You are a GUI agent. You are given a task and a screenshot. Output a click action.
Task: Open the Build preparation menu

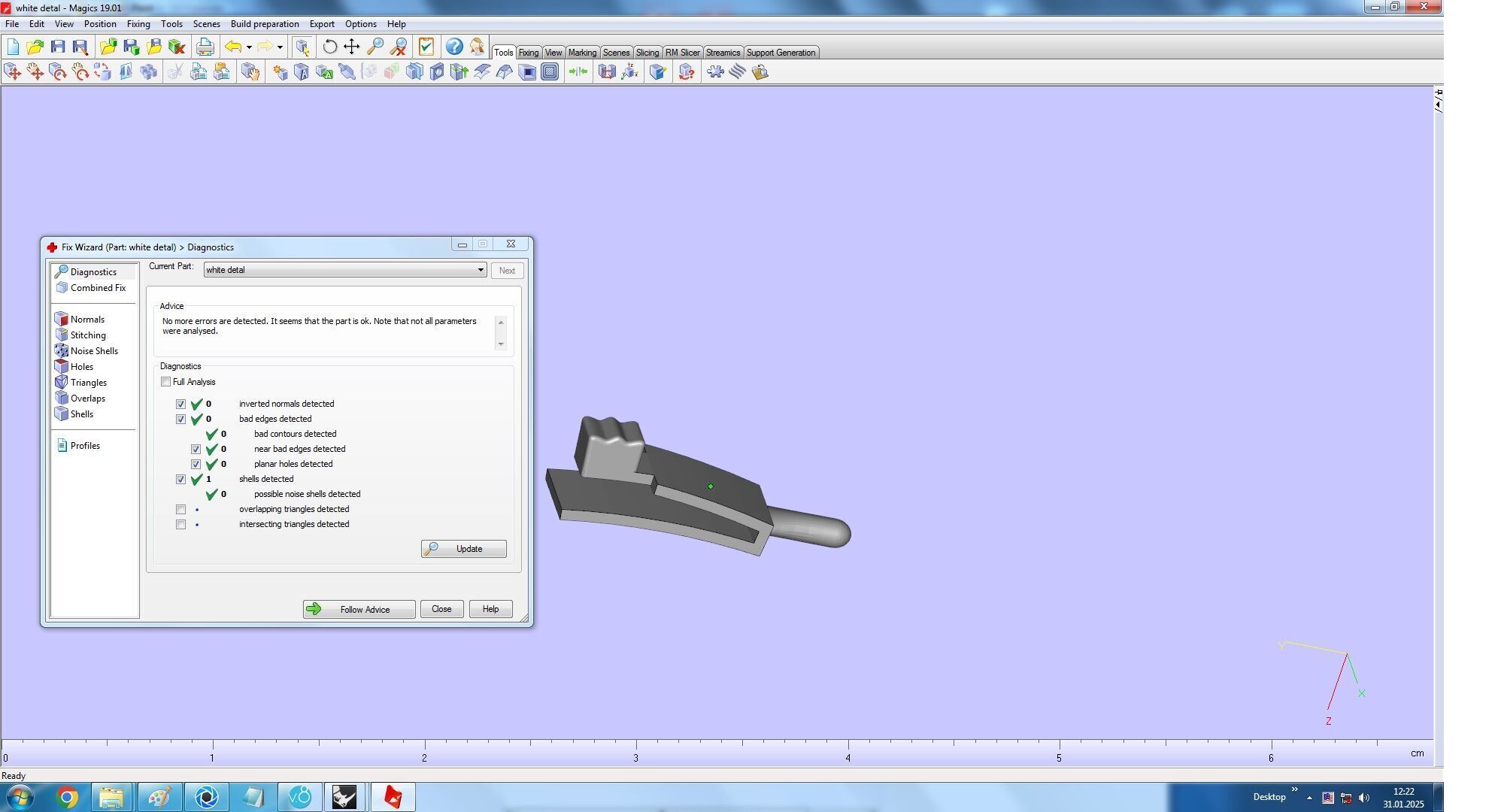[x=264, y=24]
